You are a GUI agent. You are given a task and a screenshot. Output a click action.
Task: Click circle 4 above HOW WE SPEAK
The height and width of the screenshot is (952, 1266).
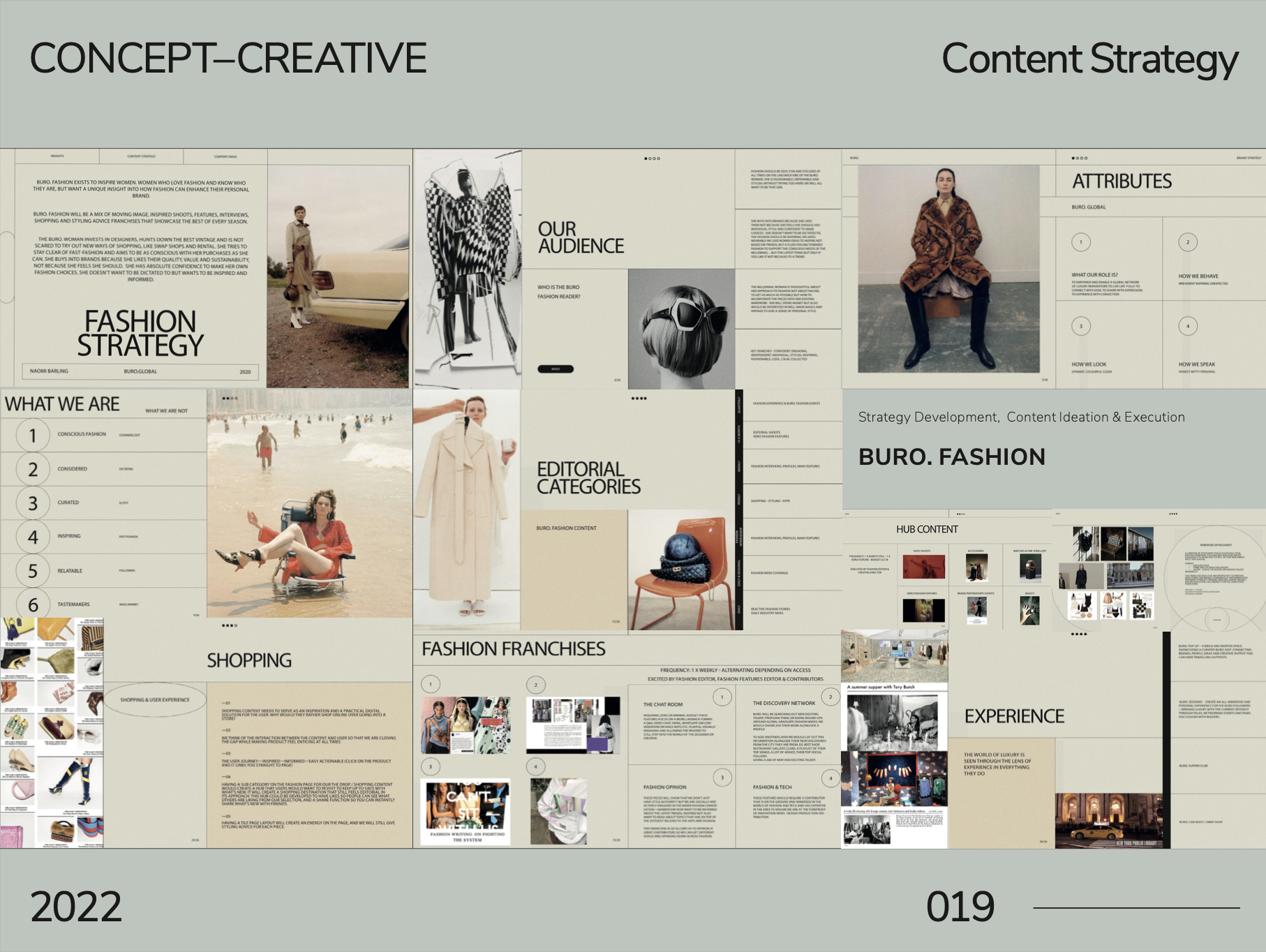coord(1188,326)
